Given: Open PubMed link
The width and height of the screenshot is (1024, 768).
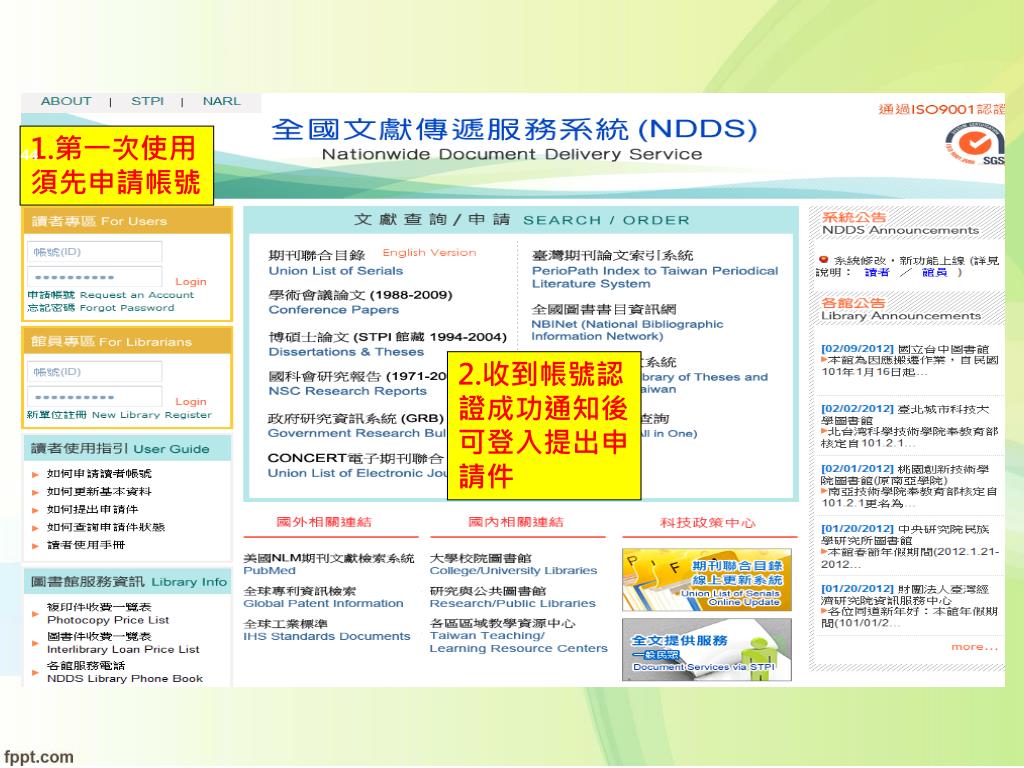Looking at the screenshot, I should click(269, 570).
